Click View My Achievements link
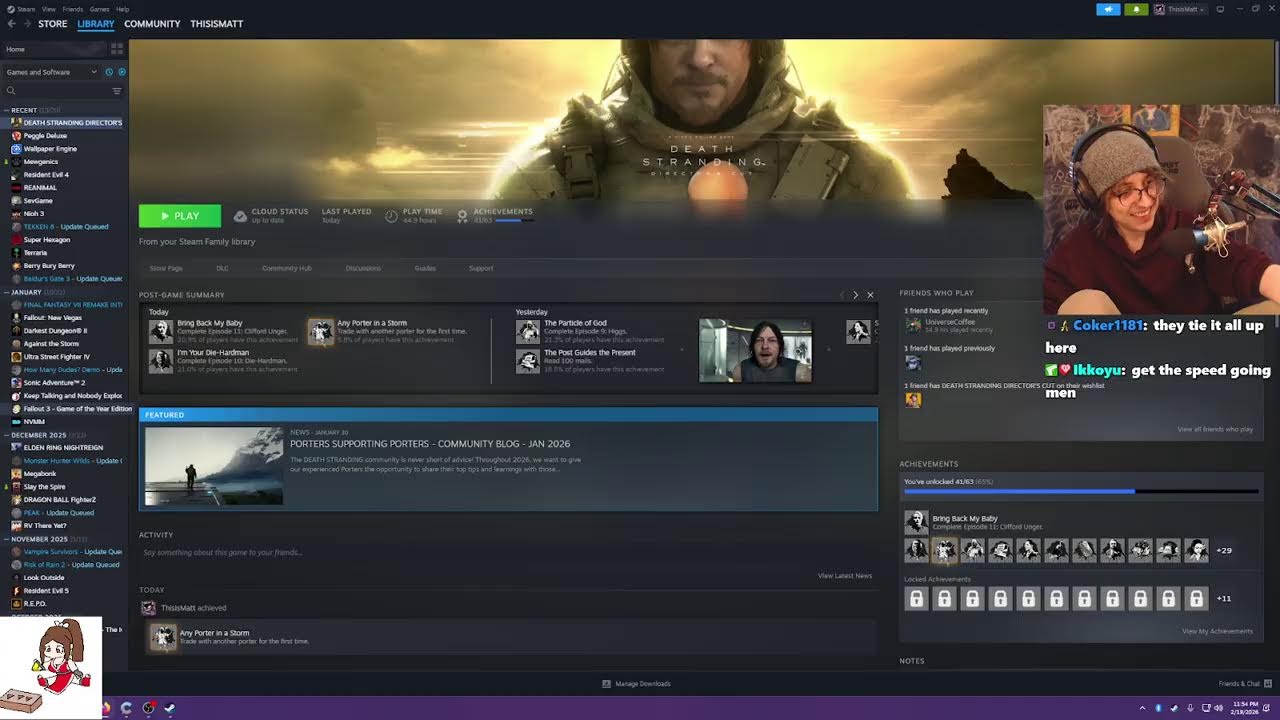This screenshot has width=1280, height=720. pos(1217,631)
